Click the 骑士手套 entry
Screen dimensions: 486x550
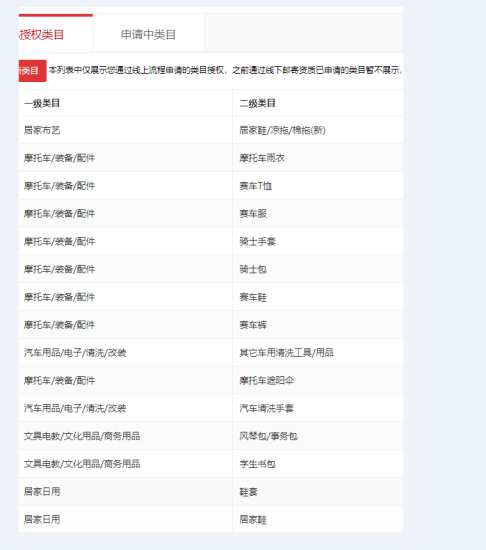tap(257, 241)
